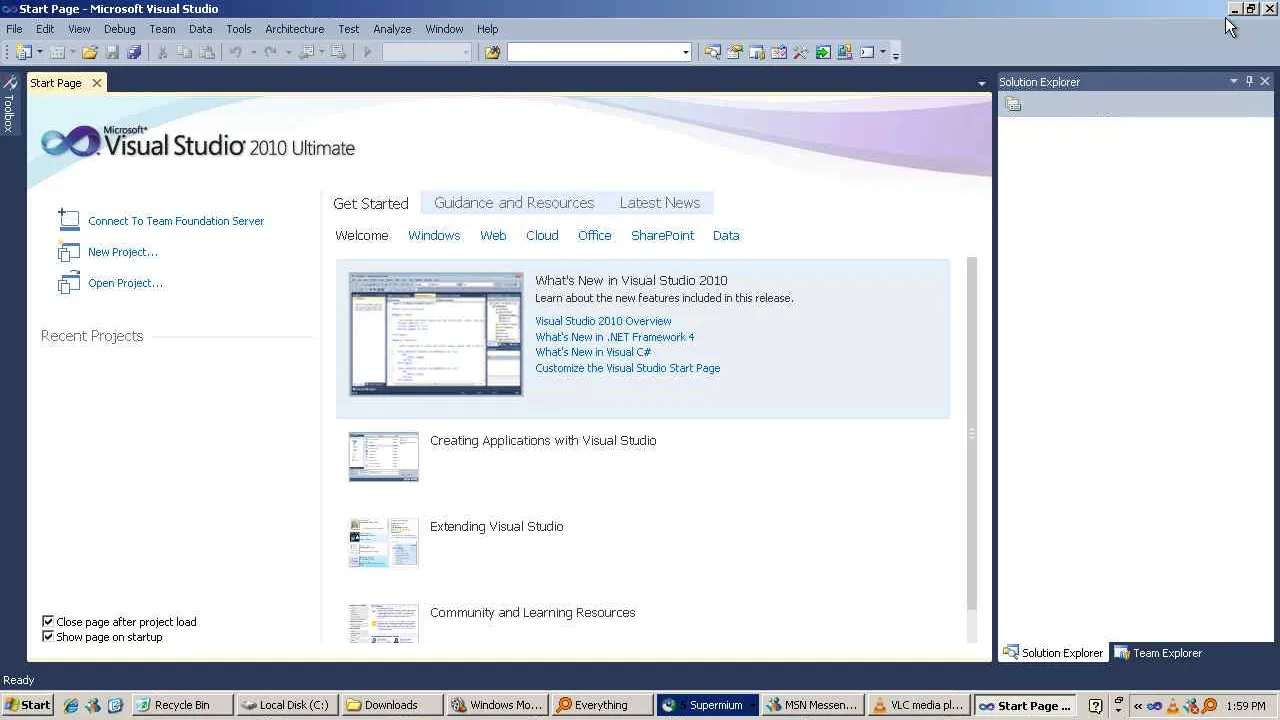The width and height of the screenshot is (1280, 720).
Task: Click the Save All toolbar icon
Action: 134,52
